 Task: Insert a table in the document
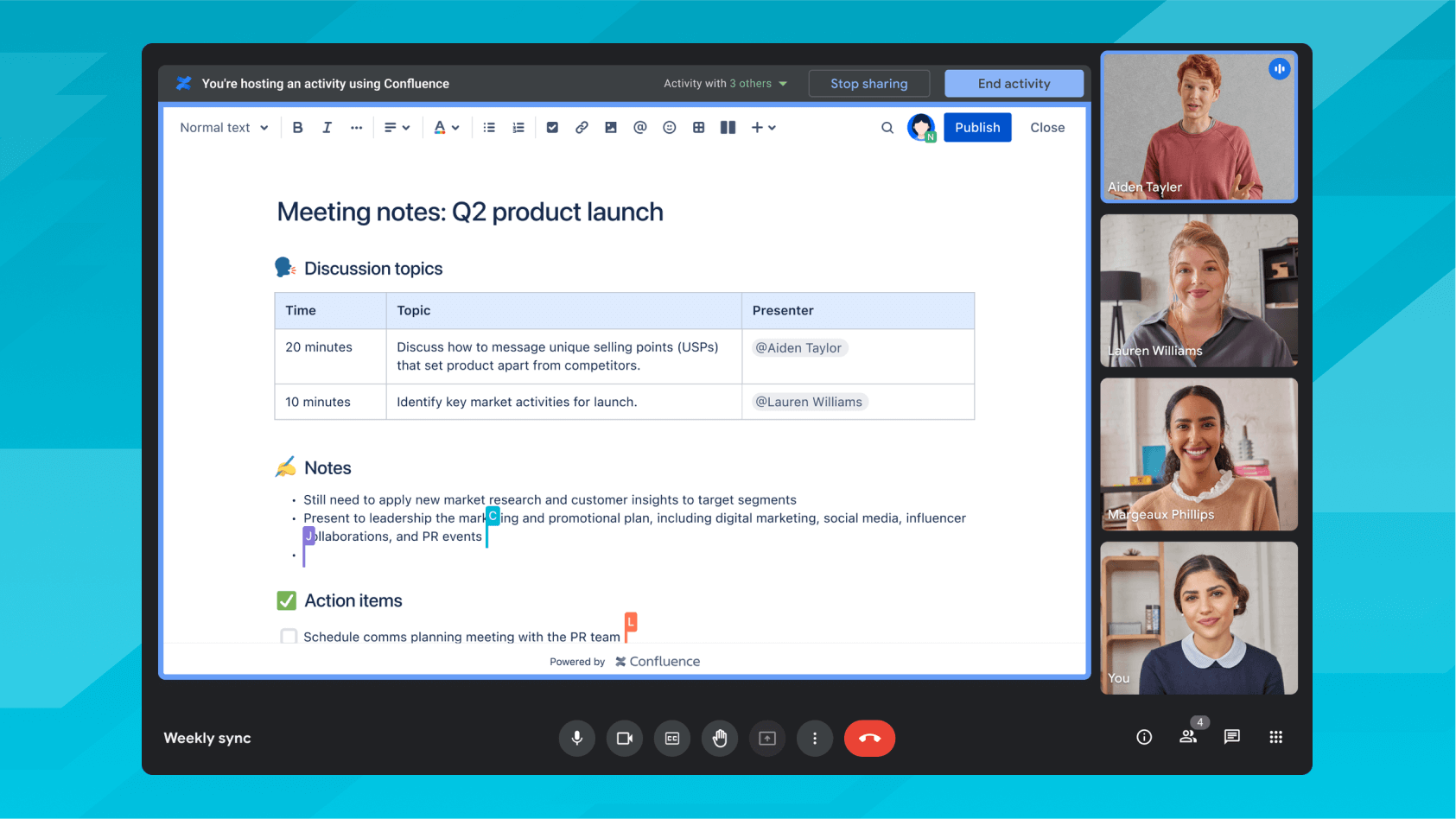[698, 128]
